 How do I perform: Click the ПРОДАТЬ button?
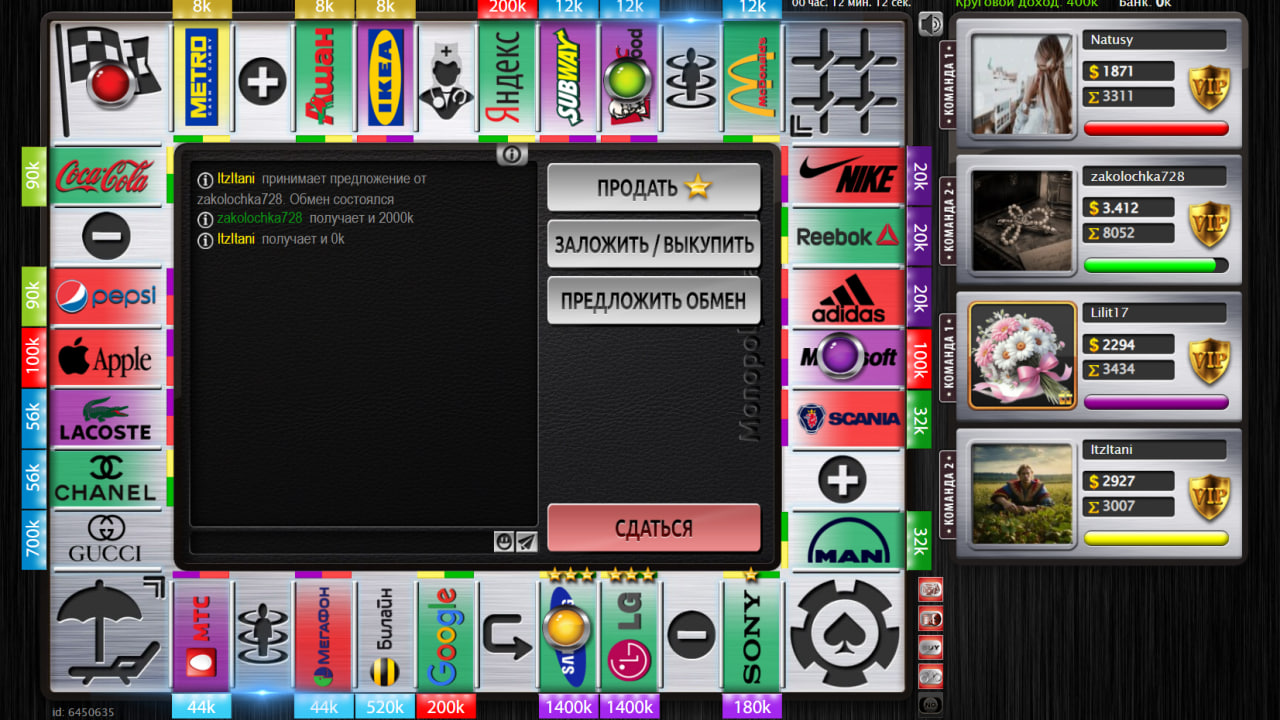tap(654, 187)
